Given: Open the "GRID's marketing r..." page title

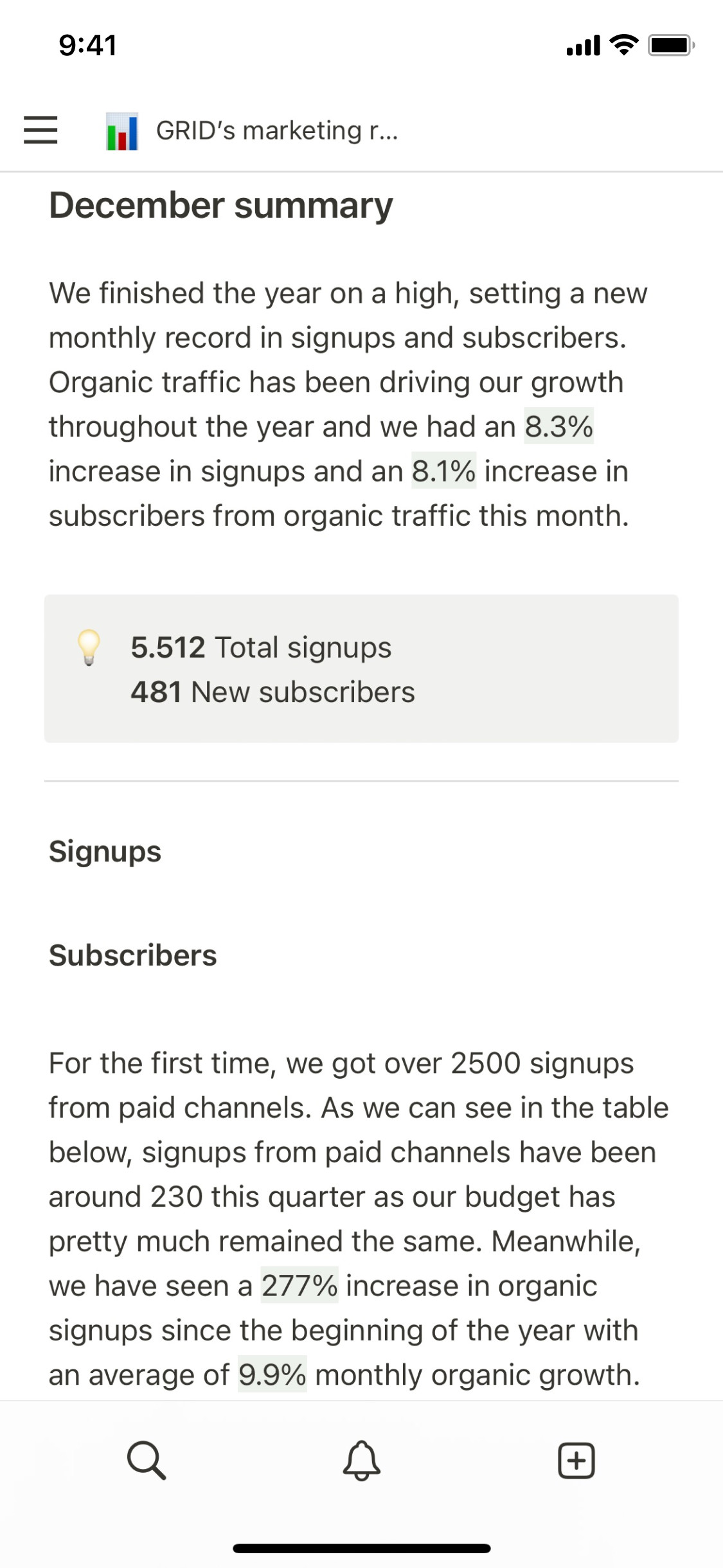Looking at the screenshot, I should coord(277,131).
